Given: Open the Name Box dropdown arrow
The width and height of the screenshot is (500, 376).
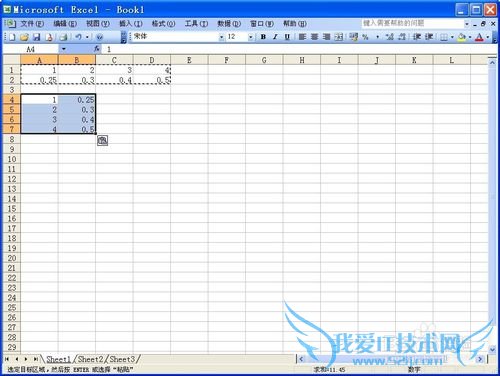Looking at the screenshot, I should (x=63, y=49).
